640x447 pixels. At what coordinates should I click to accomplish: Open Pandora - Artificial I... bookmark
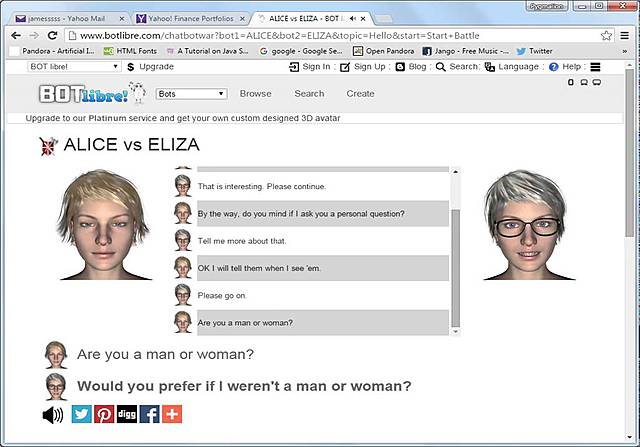click(x=53, y=51)
